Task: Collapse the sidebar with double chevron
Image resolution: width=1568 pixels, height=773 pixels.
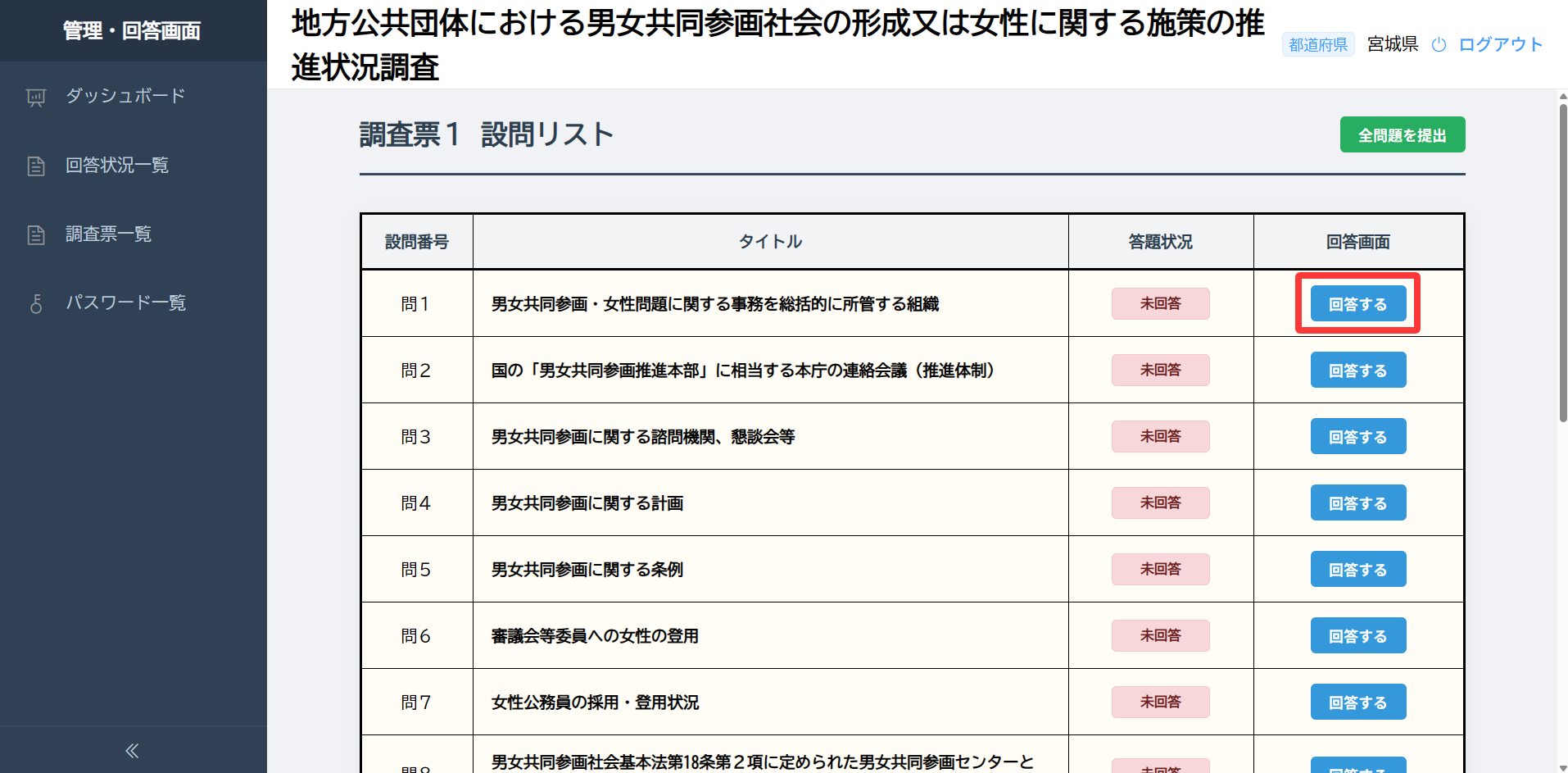Action: tap(133, 750)
